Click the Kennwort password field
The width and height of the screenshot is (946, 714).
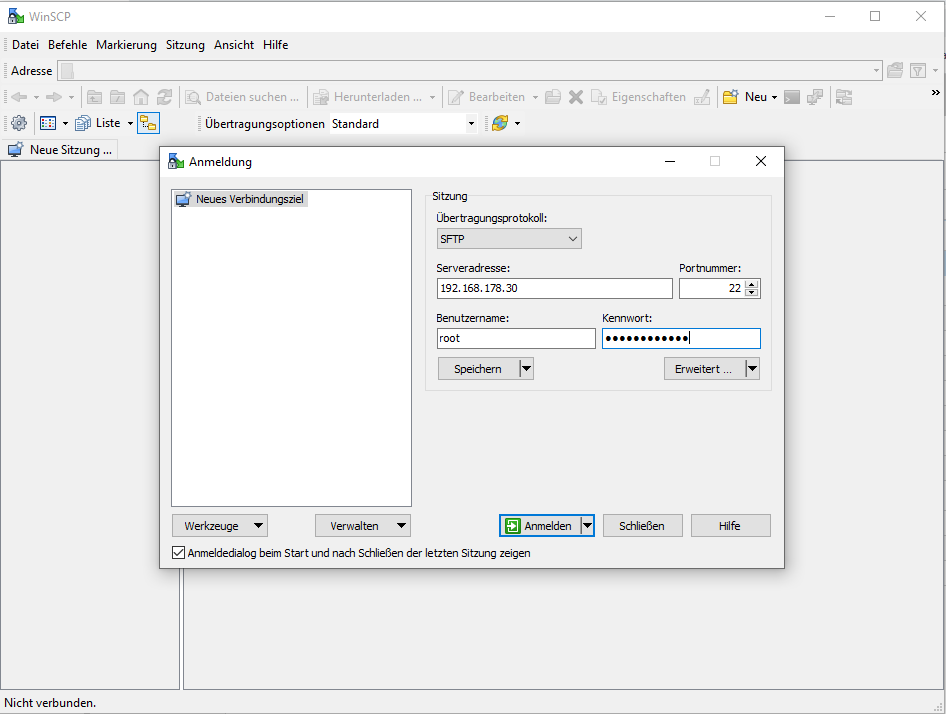[681, 339]
